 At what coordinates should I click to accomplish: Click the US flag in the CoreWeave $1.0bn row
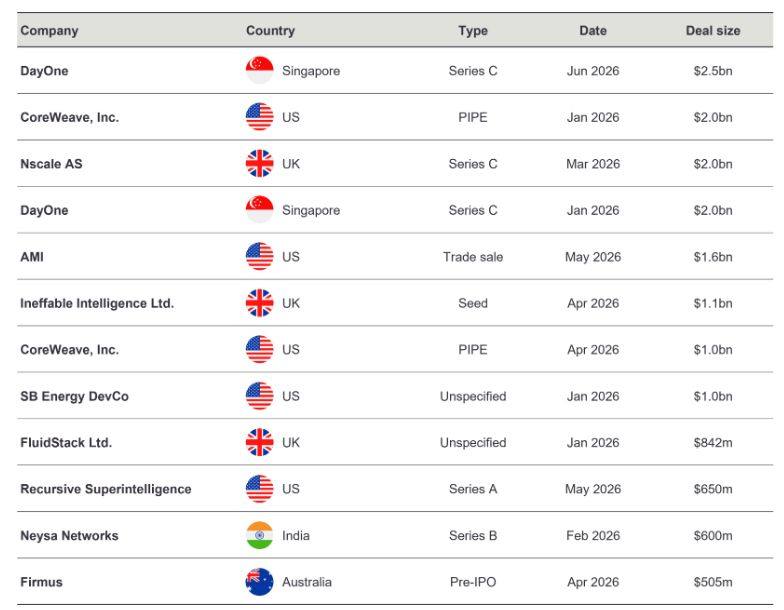click(x=260, y=349)
